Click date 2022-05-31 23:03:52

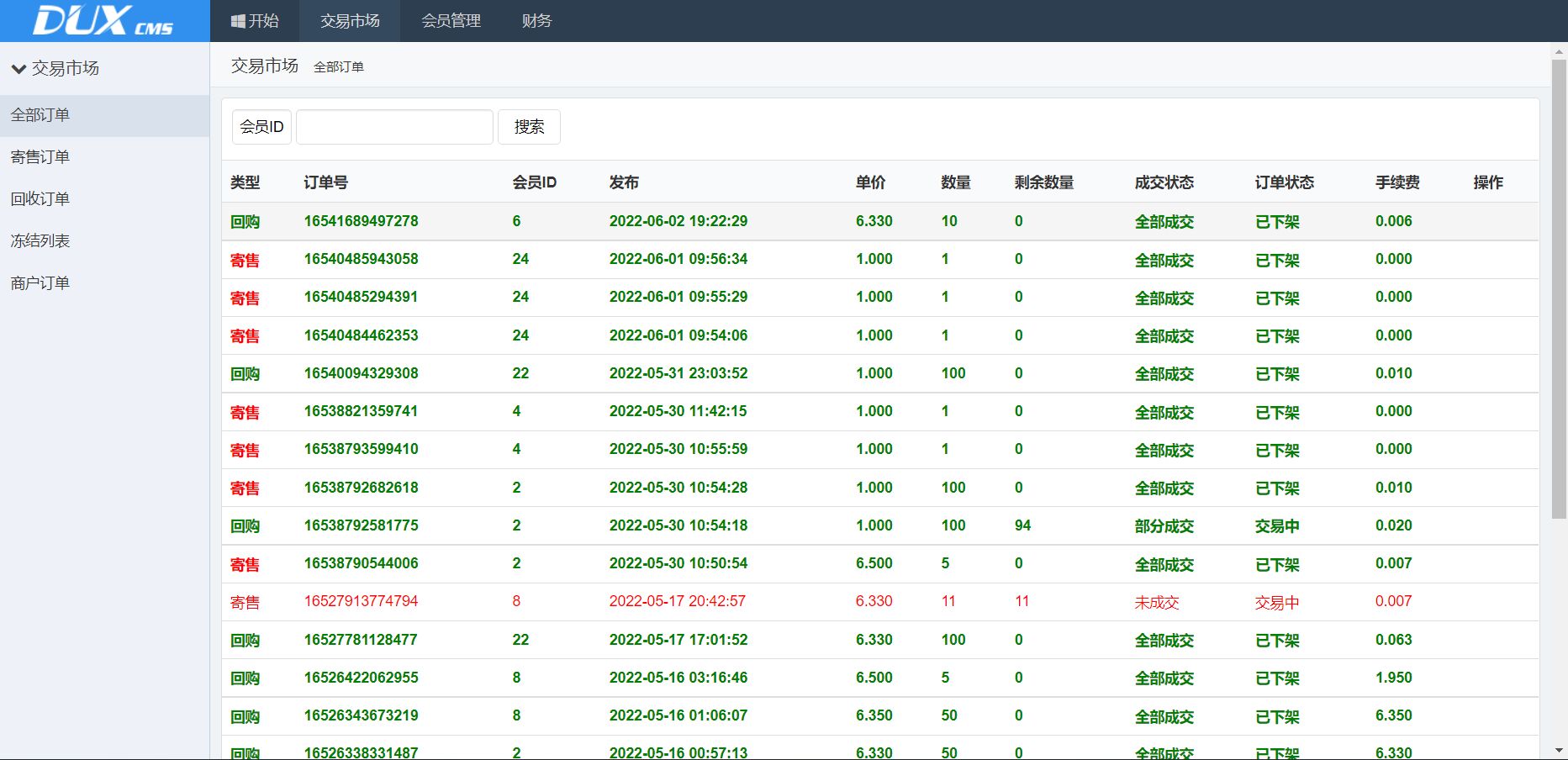pyautogui.click(x=678, y=373)
